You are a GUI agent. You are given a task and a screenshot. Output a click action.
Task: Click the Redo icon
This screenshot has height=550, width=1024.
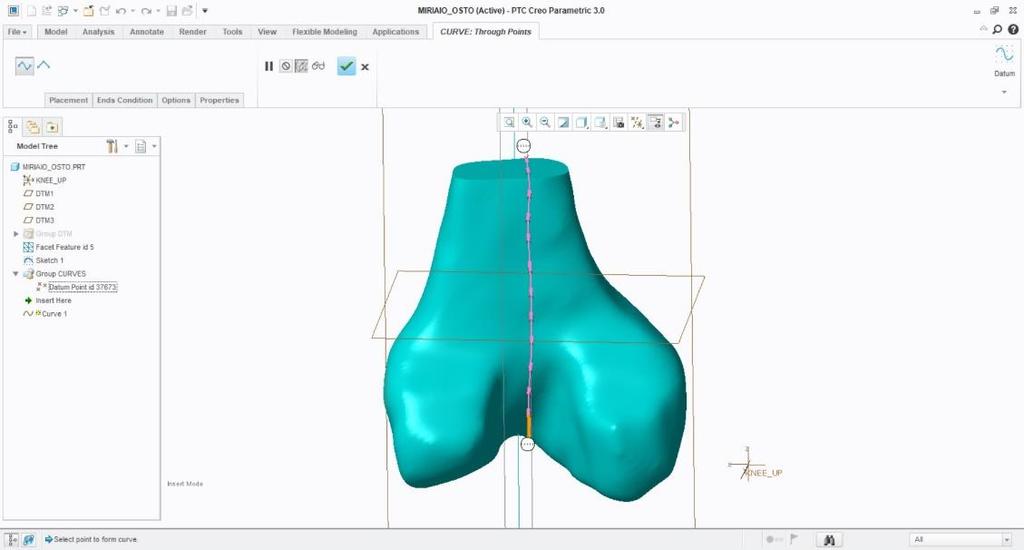point(146,11)
